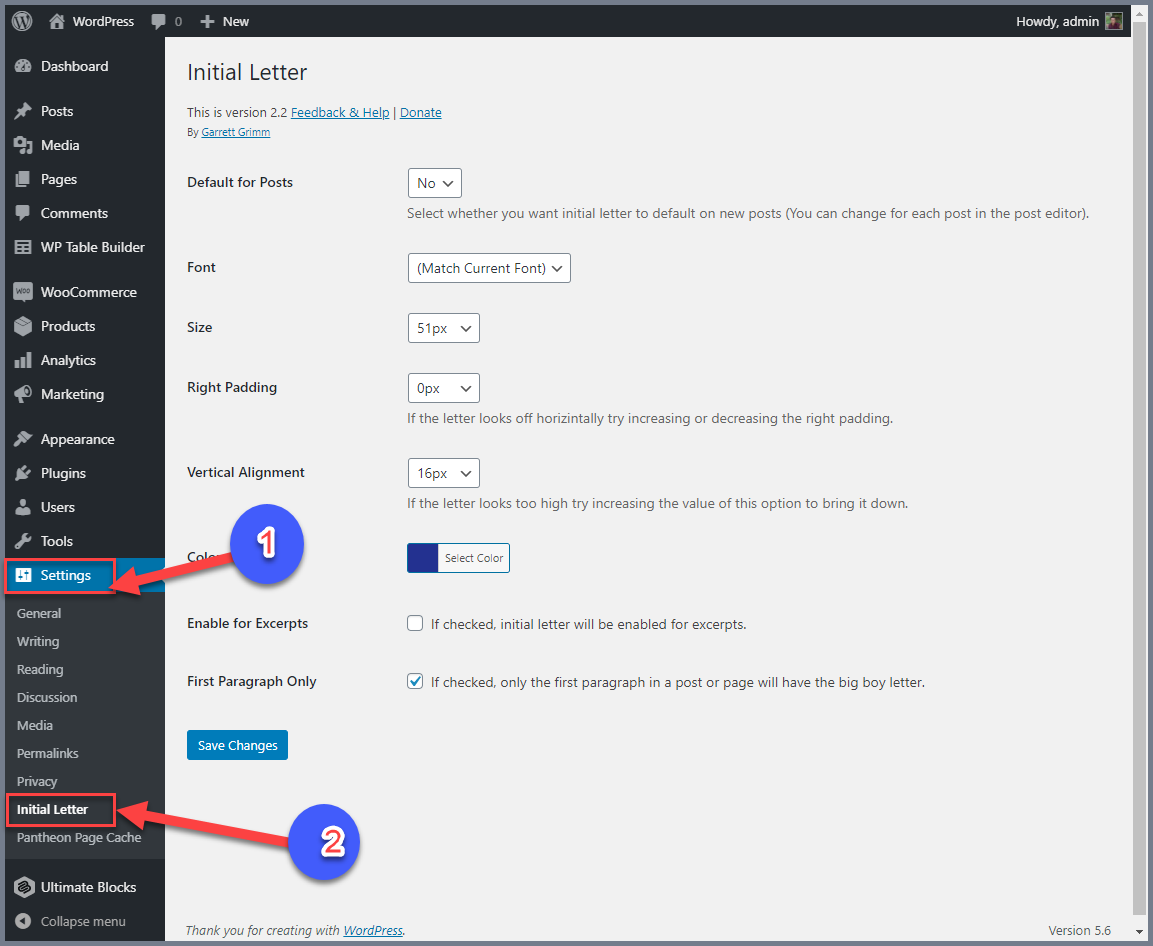The image size is (1153, 946).
Task: Click the Users person icon
Action: [x=24, y=507]
